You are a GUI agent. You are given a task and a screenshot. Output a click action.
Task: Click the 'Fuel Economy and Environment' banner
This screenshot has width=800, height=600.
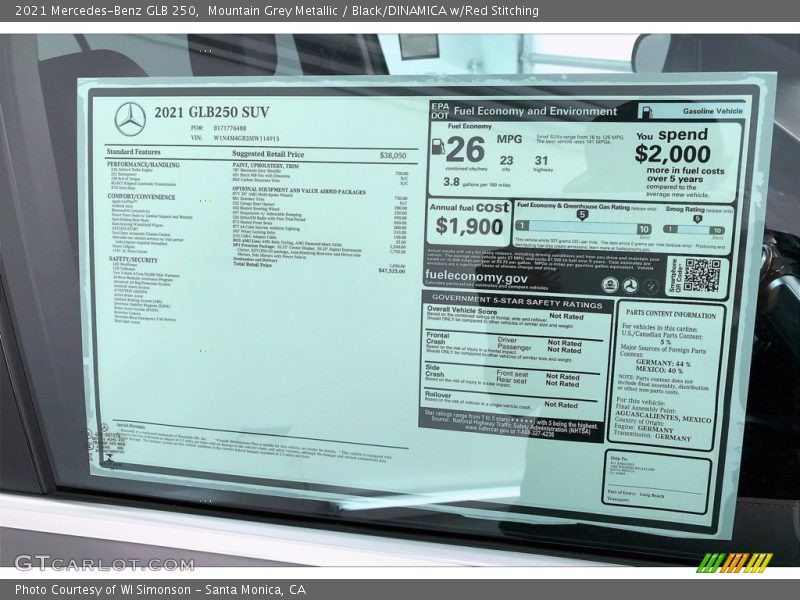point(535,111)
